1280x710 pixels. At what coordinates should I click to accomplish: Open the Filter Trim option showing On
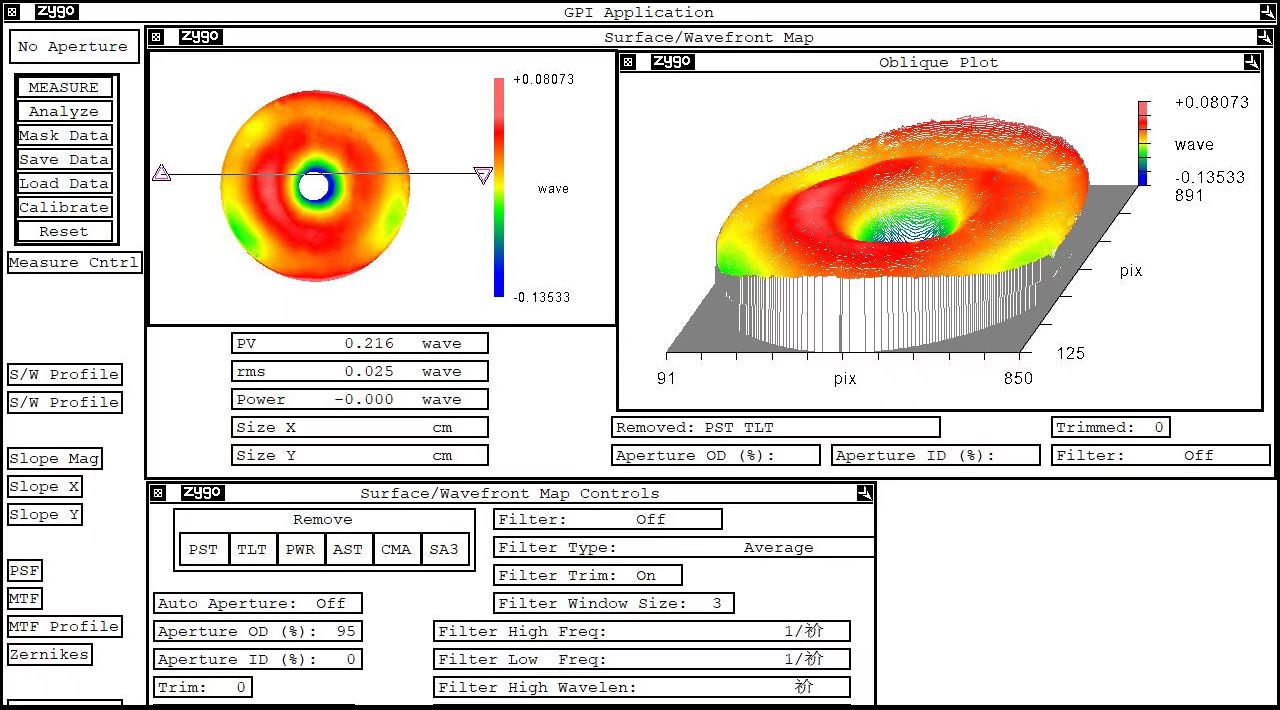click(x=589, y=575)
